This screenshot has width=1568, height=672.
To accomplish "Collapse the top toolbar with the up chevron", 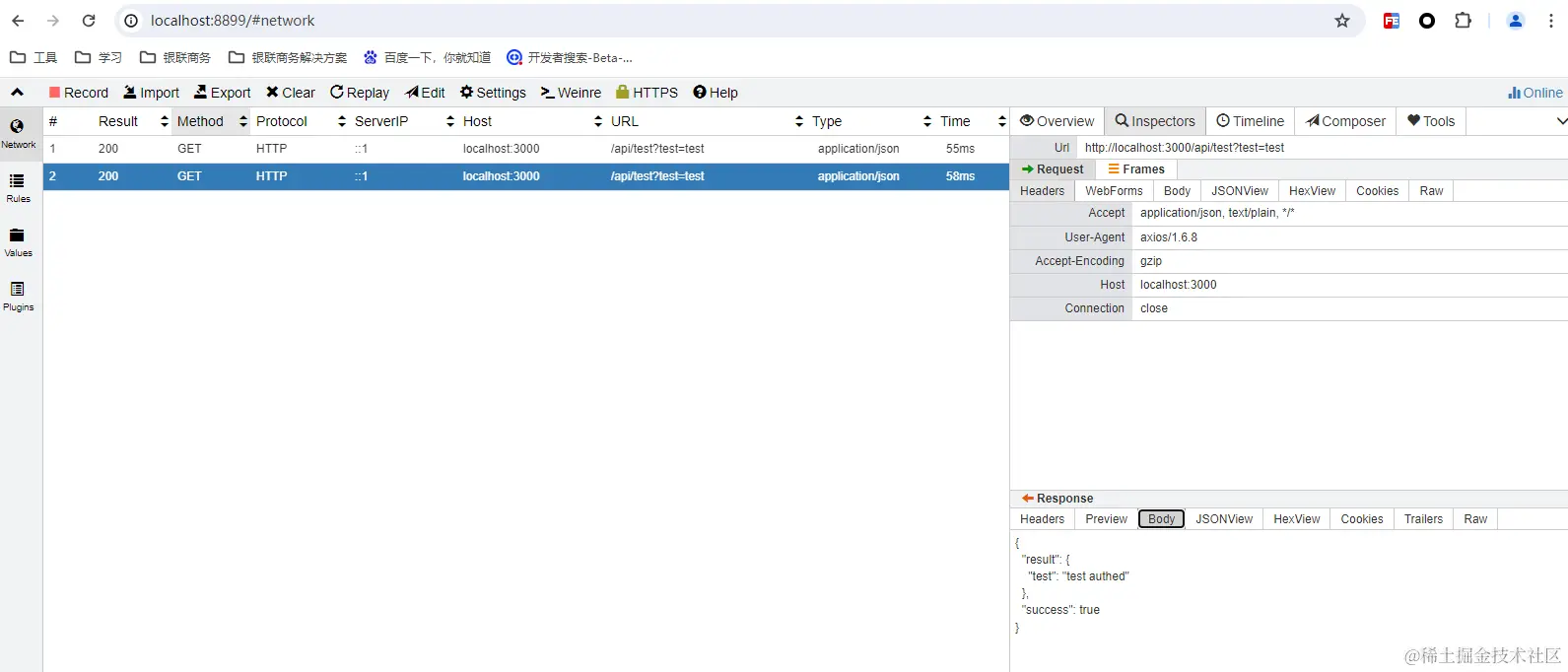I will click(17, 93).
